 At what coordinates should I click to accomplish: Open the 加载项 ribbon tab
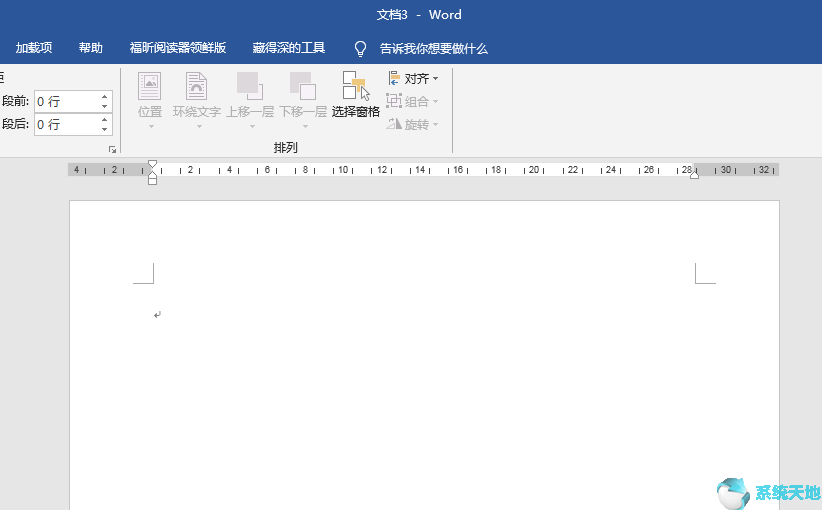(34, 48)
